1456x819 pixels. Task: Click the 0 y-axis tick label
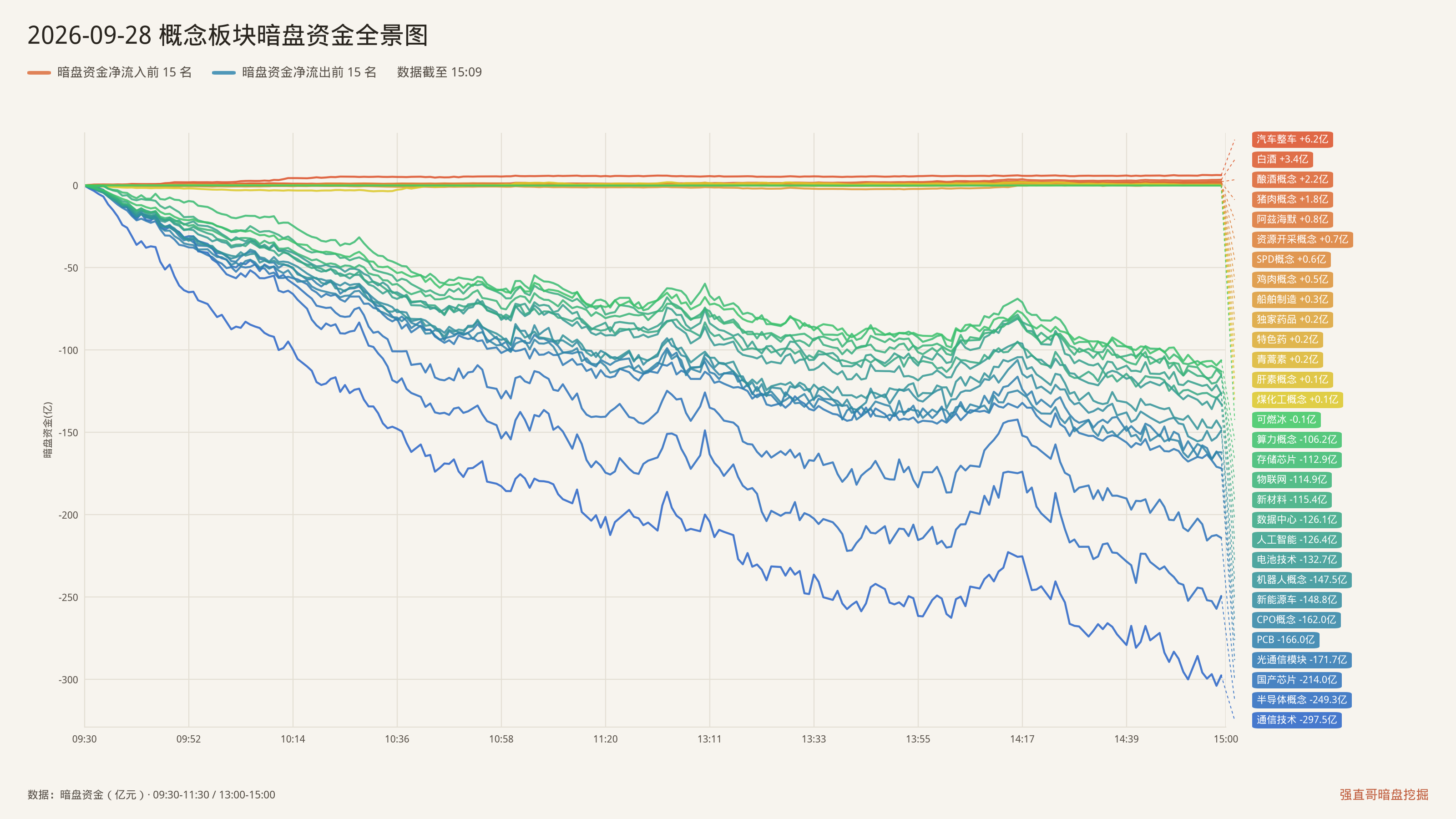click(x=75, y=186)
